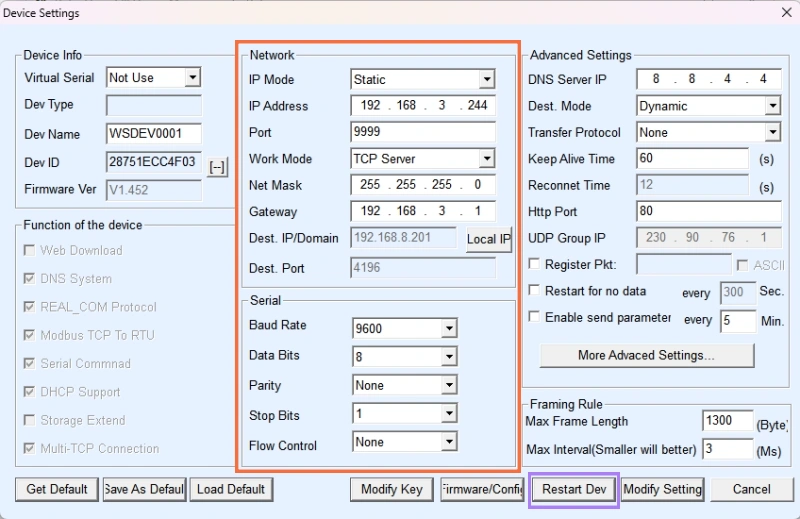Click the Modify Setting button
This screenshot has height=519, width=800.
663,489
